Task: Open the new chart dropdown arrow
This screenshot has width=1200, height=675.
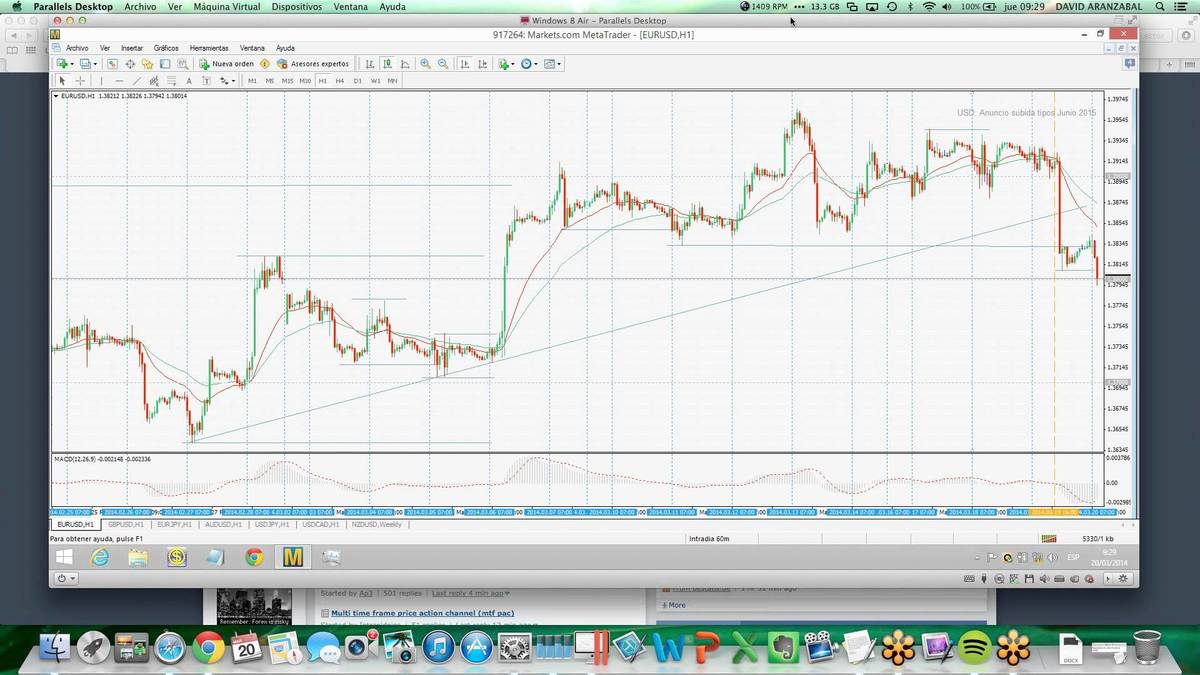Action: pyautogui.click(x=71, y=64)
